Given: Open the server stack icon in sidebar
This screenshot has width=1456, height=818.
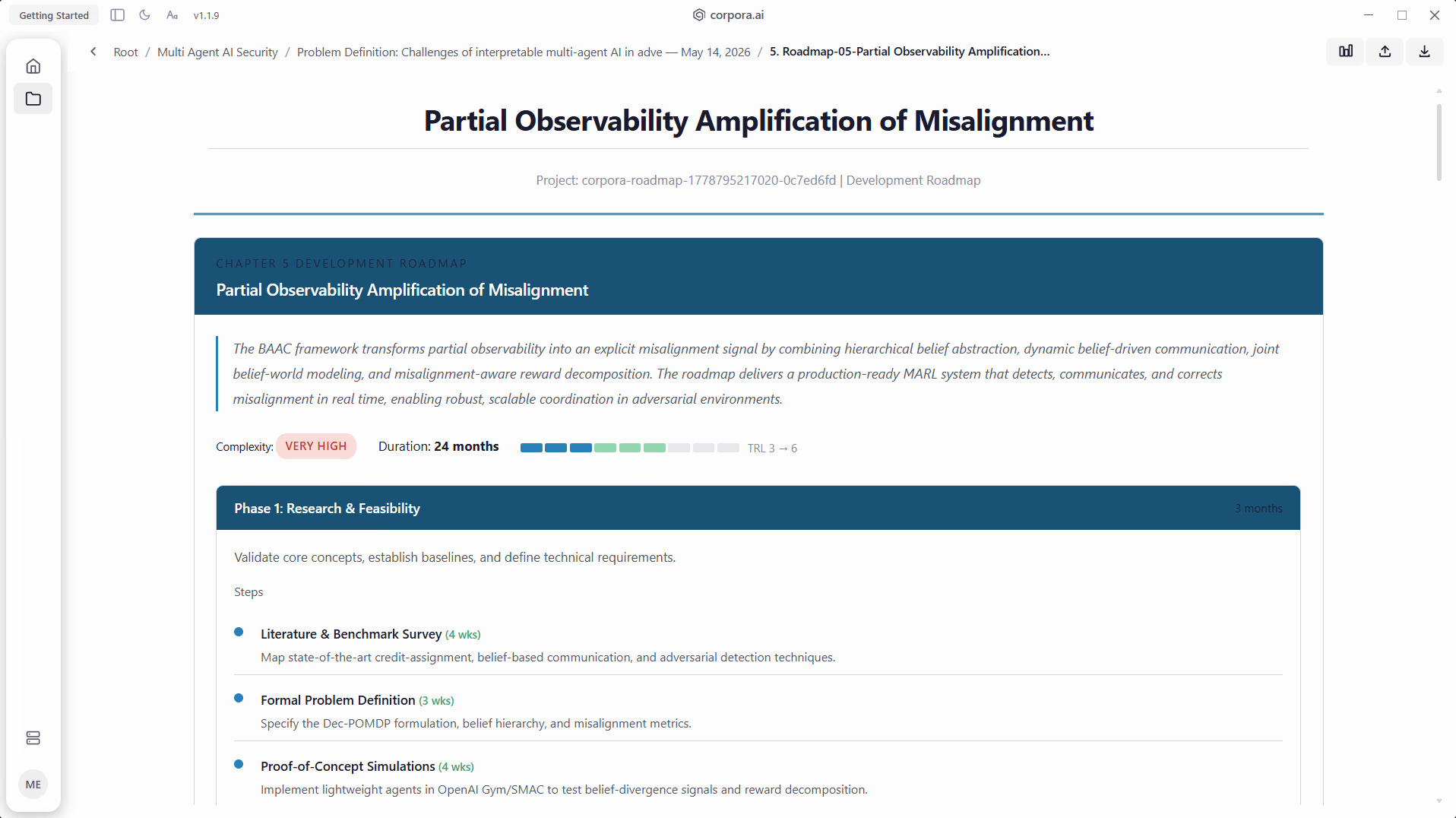Looking at the screenshot, I should 33,738.
